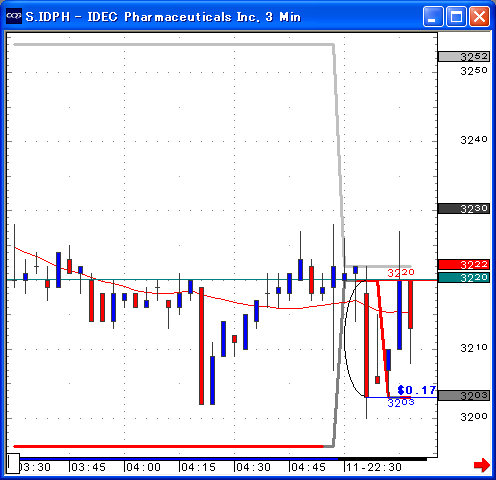The image size is (496, 480).
Task: Close the S.IDPH chart window
Action: tap(479, 16)
